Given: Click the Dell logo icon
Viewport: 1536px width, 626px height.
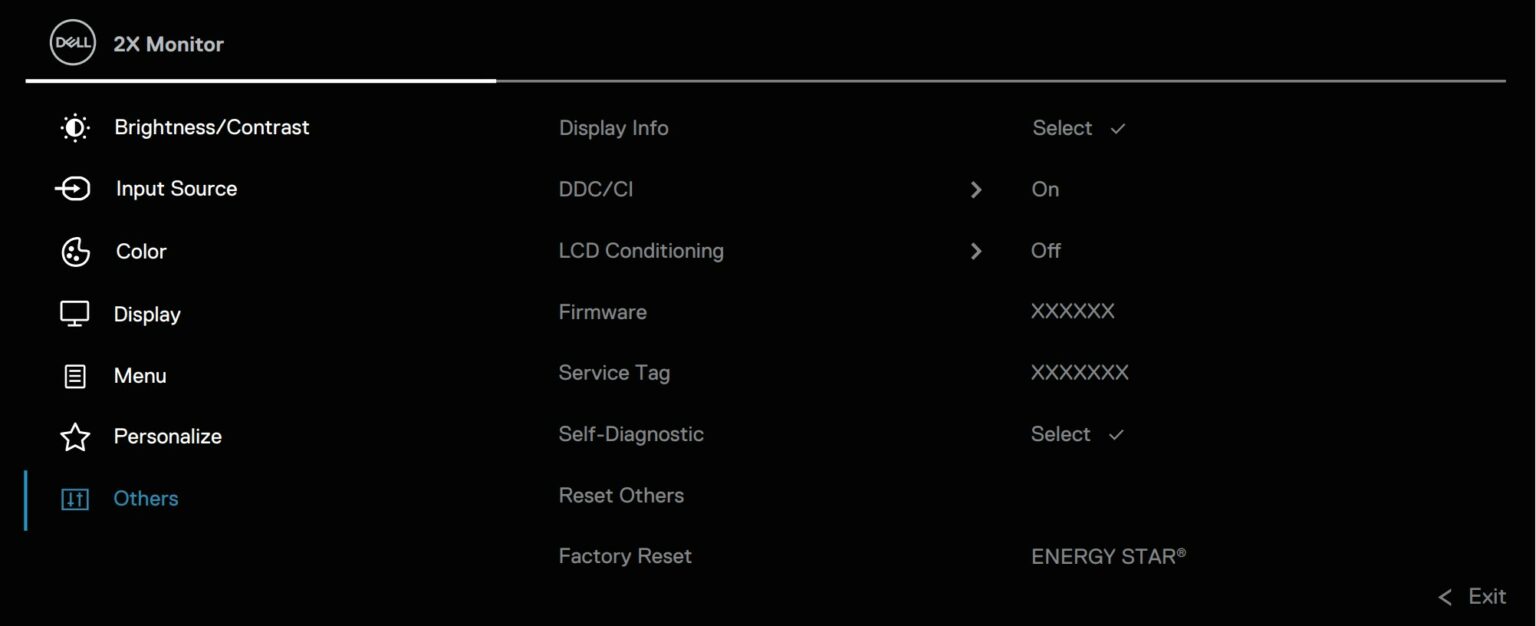Looking at the screenshot, I should point(73,44).
